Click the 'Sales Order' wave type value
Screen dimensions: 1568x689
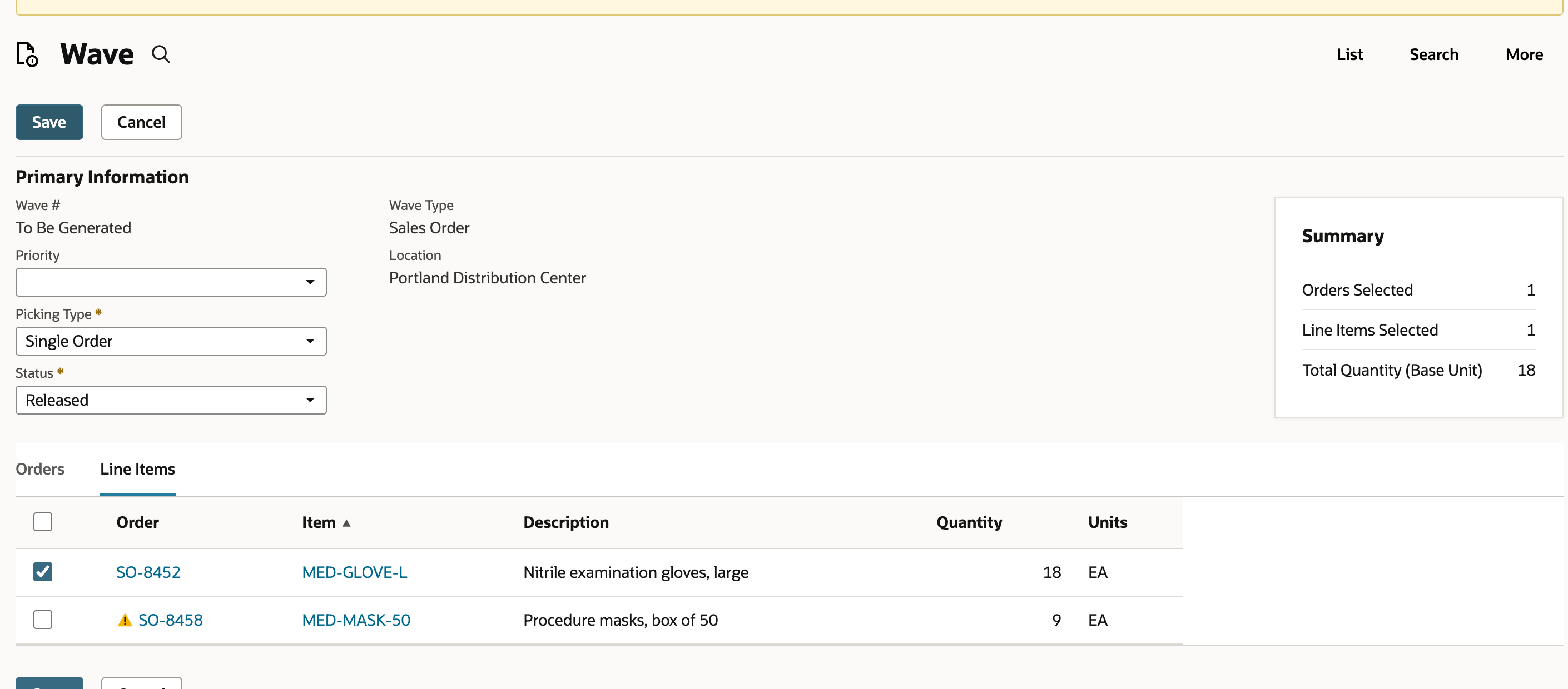[429, 228]
